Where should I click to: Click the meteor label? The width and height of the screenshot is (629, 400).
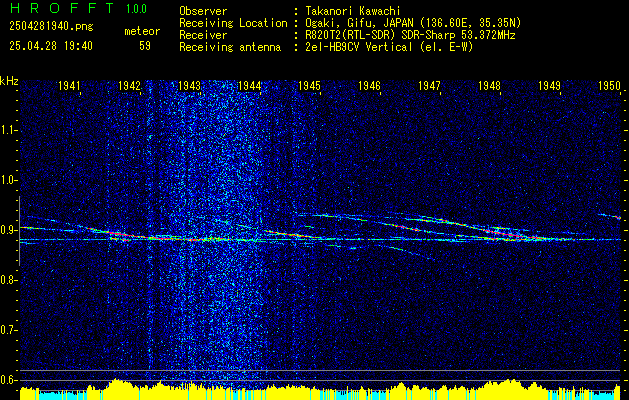[x=142, y=31]
